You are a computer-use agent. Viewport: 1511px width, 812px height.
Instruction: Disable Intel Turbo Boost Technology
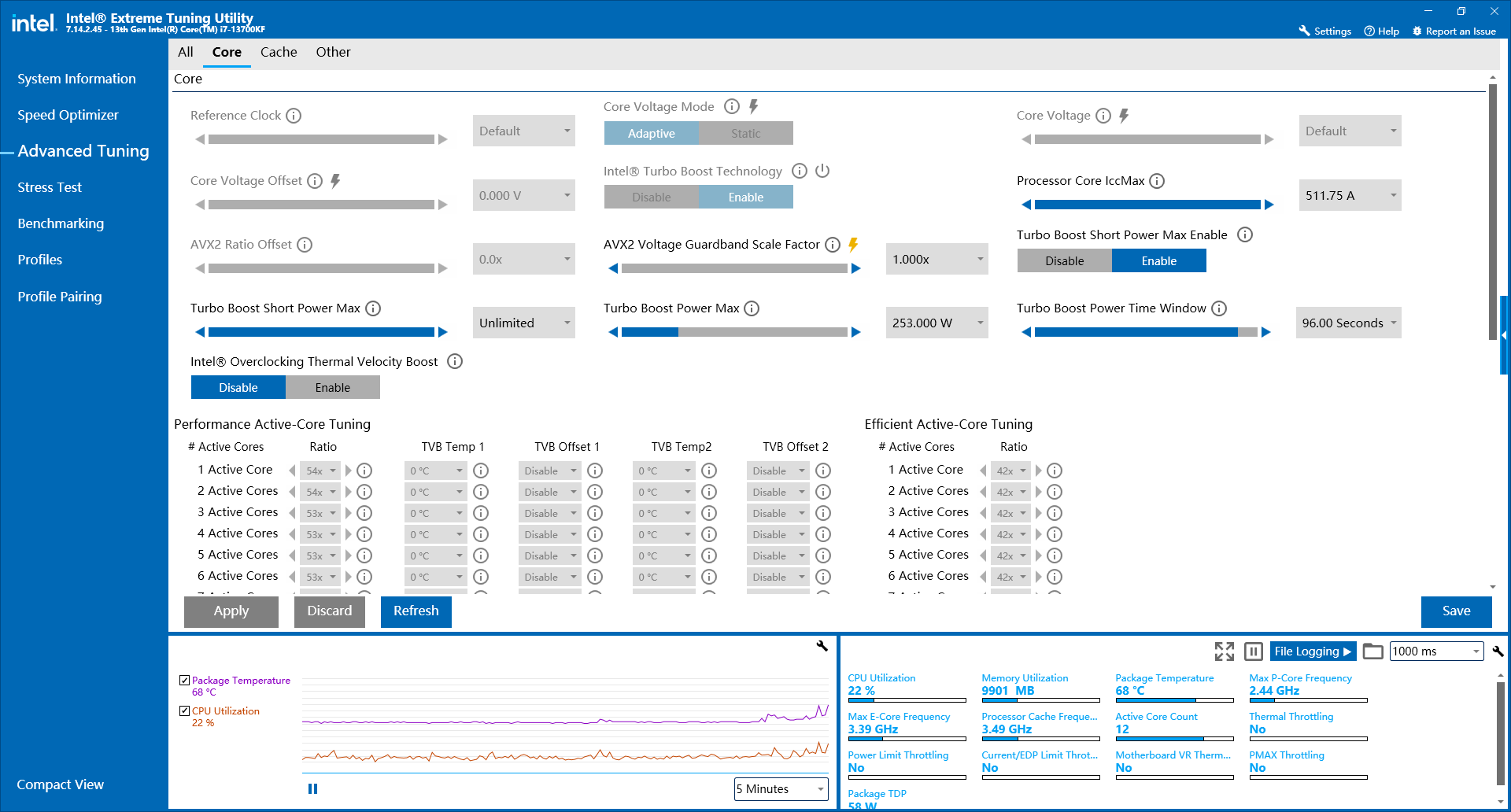tap(651, 197)
